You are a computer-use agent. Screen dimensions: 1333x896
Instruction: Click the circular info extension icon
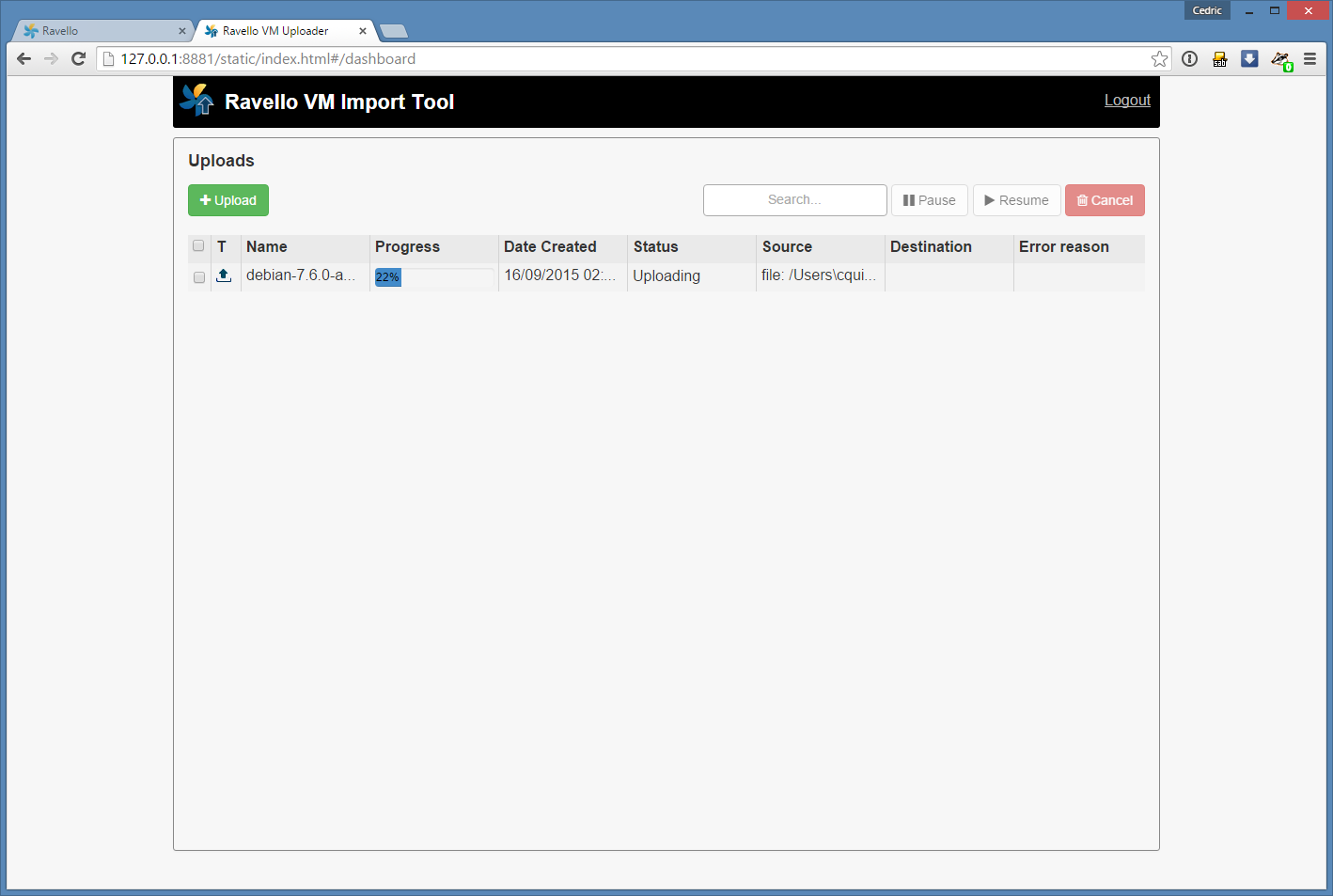pos(1189,59)
